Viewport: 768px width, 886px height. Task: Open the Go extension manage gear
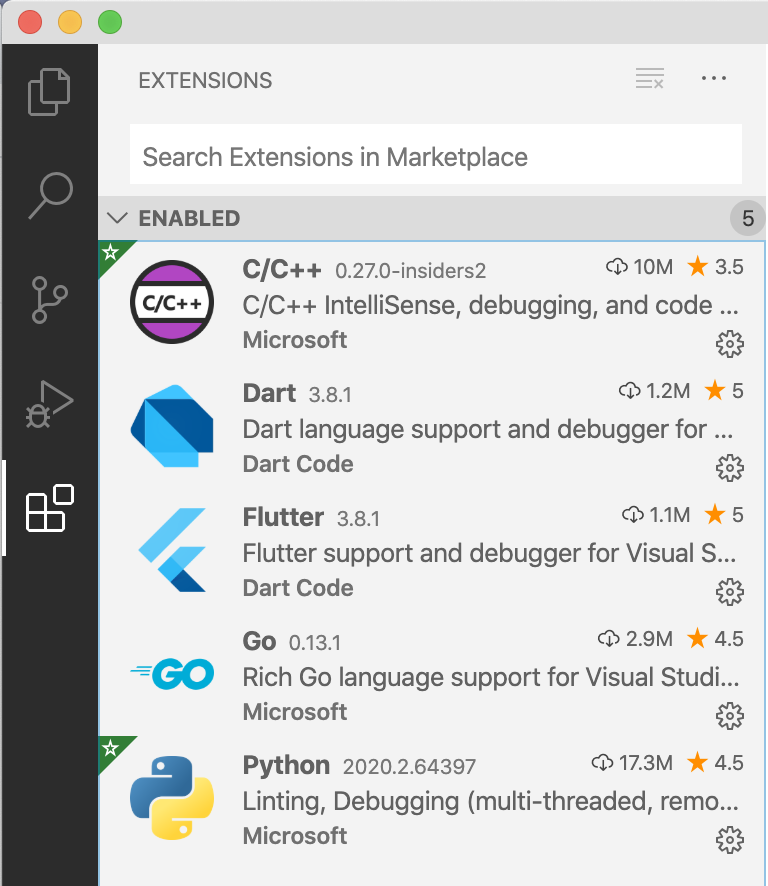[730, 716]
